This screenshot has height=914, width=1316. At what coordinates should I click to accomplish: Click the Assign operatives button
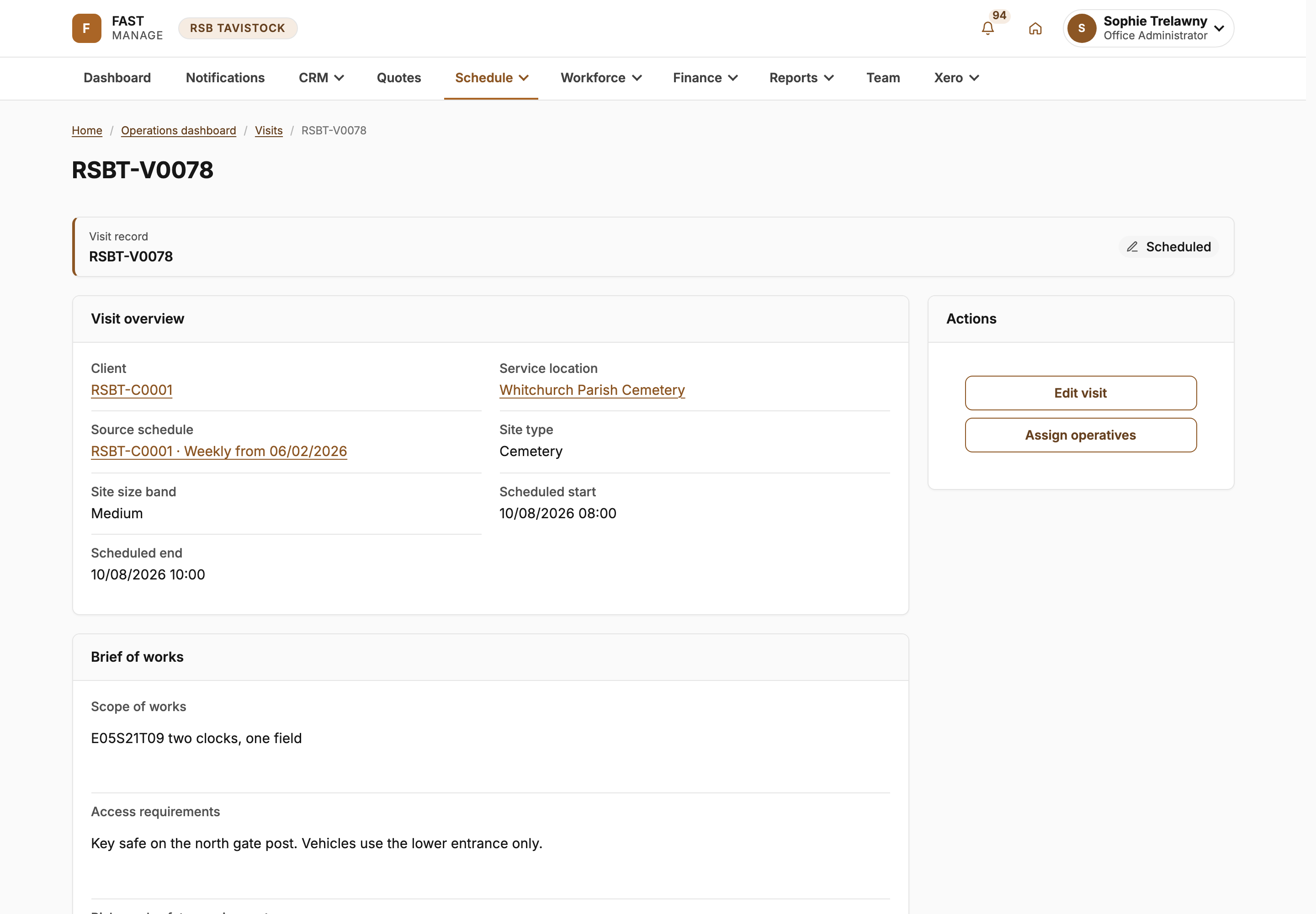click(1081, 435)
